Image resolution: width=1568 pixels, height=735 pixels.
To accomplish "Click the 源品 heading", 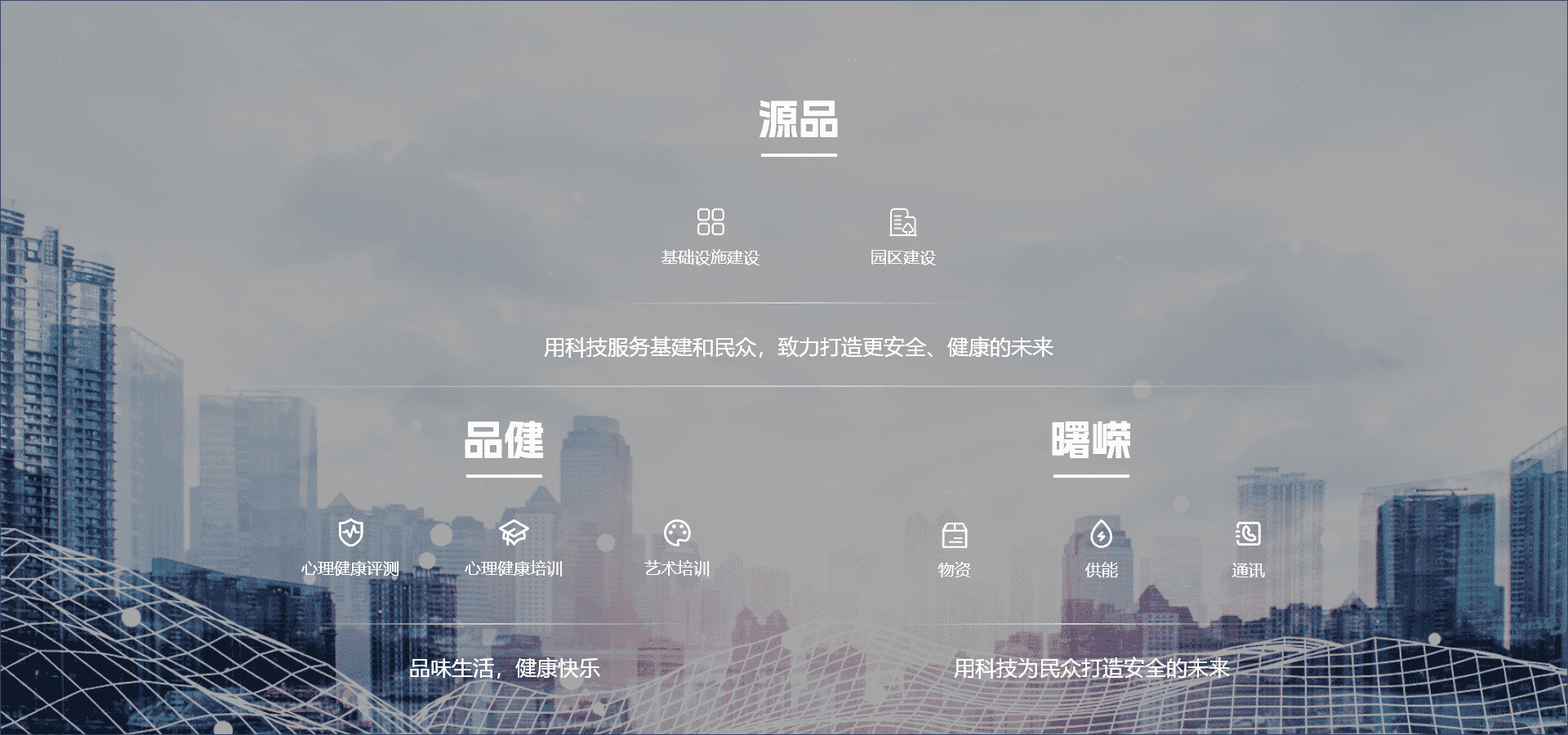I will [x=799, y=119].
